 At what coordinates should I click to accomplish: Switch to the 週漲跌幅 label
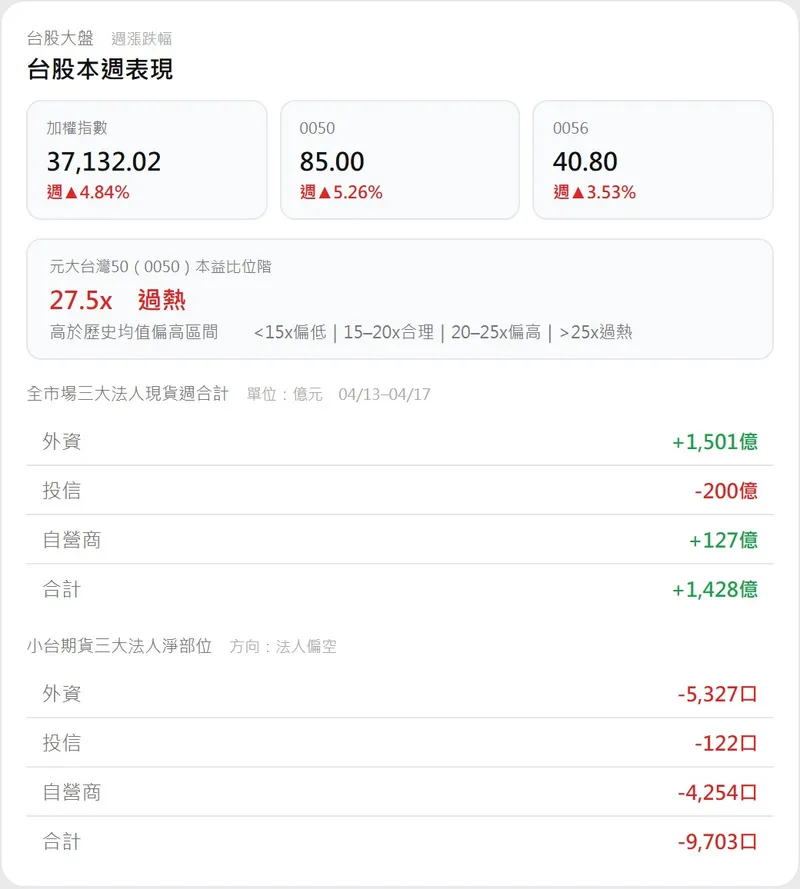click(142, 39)
